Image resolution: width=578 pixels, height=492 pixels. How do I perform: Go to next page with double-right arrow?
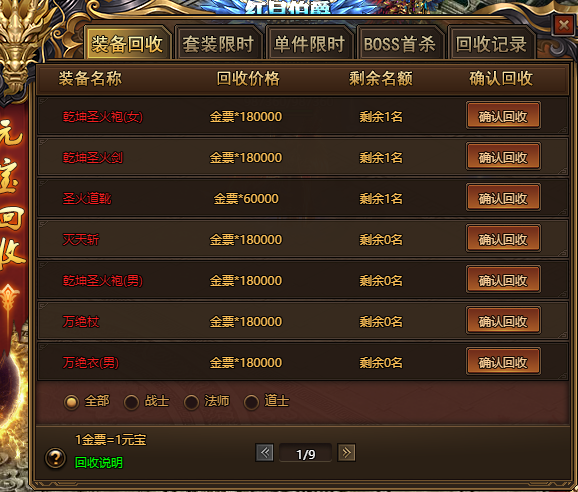[347, 452]
